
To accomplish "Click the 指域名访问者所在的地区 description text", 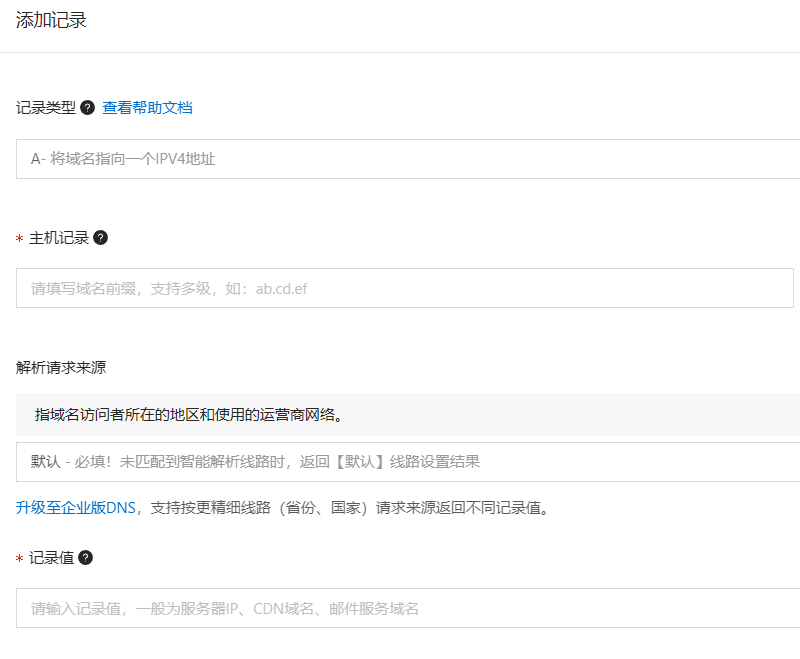I will pos(189,415).
